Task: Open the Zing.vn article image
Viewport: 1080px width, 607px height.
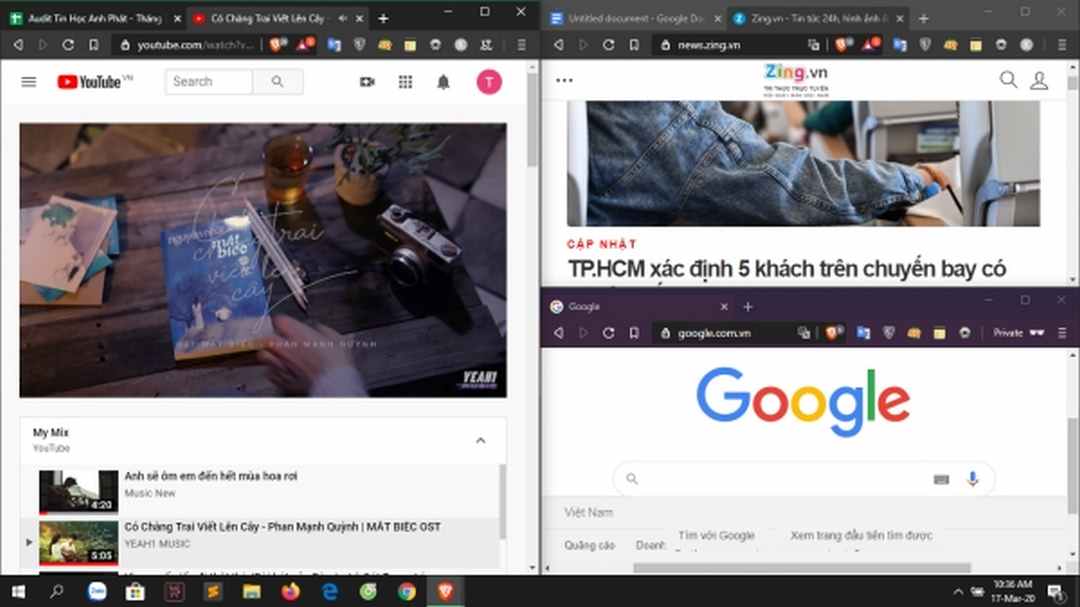Action: (x=803, y=163)
